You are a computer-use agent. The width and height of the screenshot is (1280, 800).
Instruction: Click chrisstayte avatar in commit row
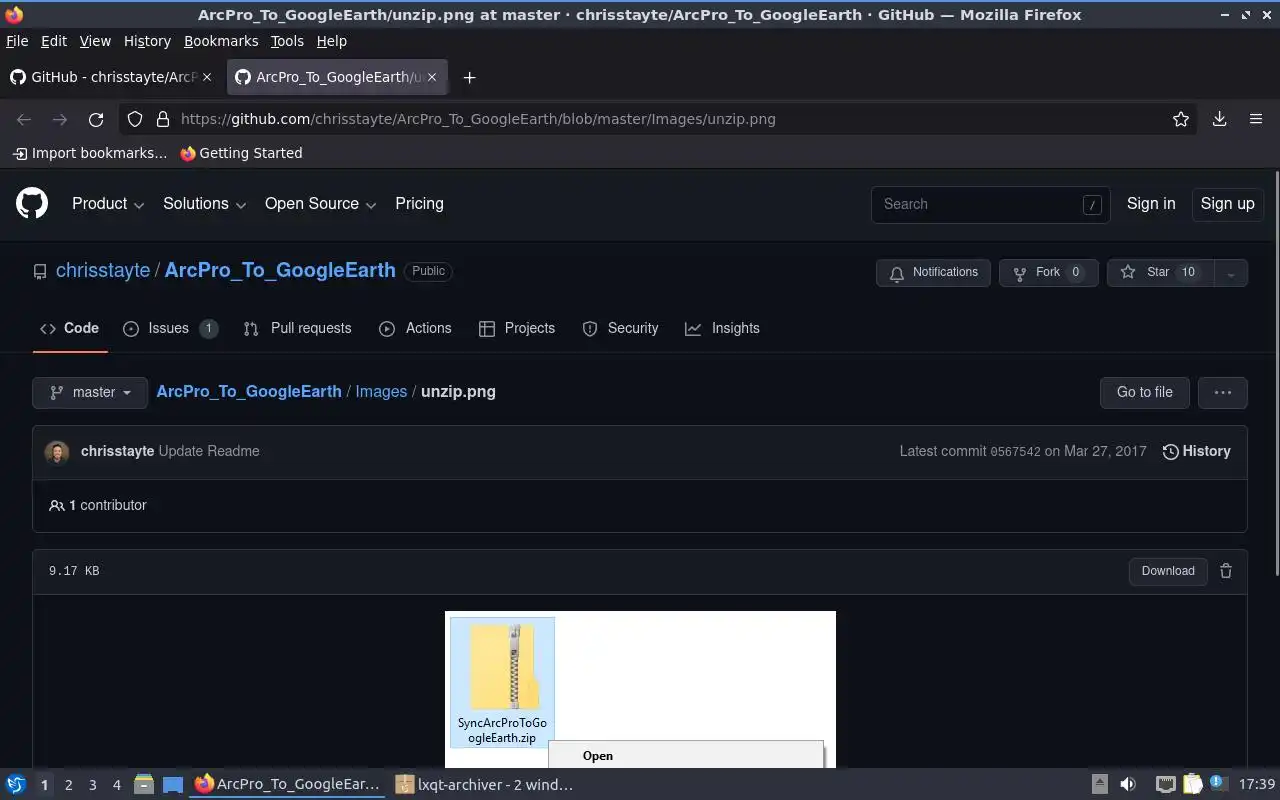click(57, 452)
